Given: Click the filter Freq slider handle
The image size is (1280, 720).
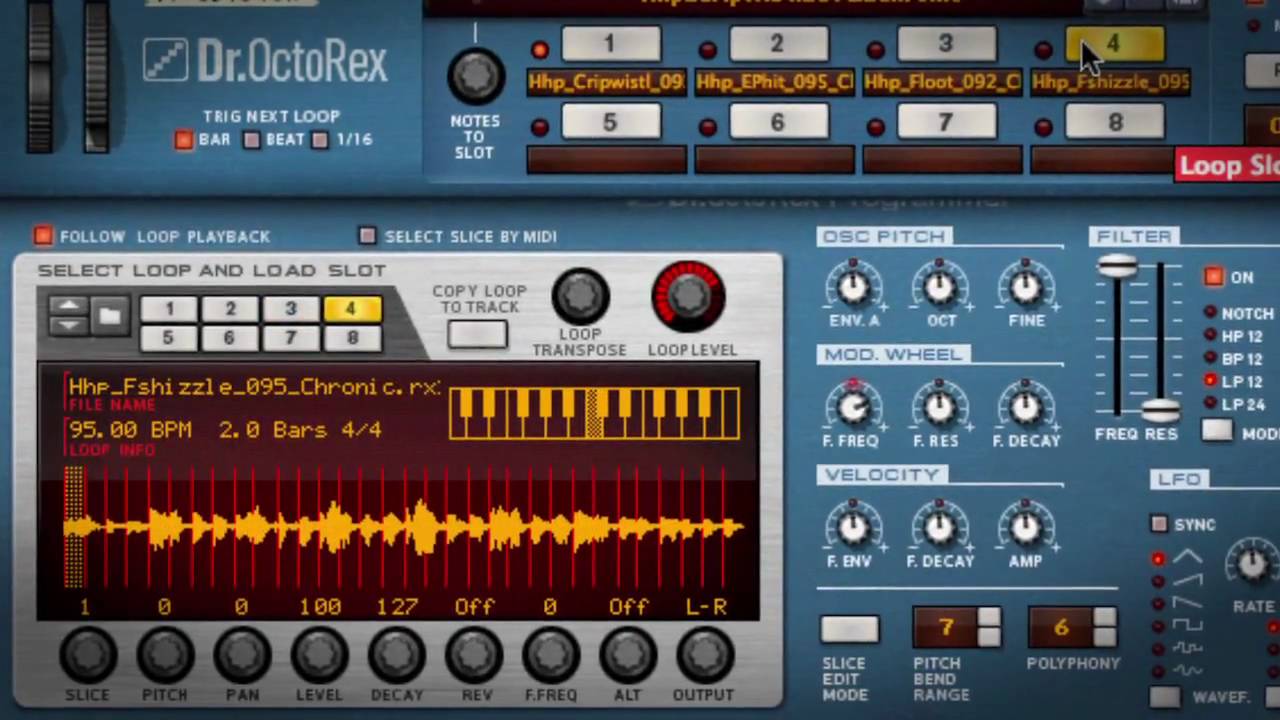Looking at the screenshot, I should coord(1117,266).
